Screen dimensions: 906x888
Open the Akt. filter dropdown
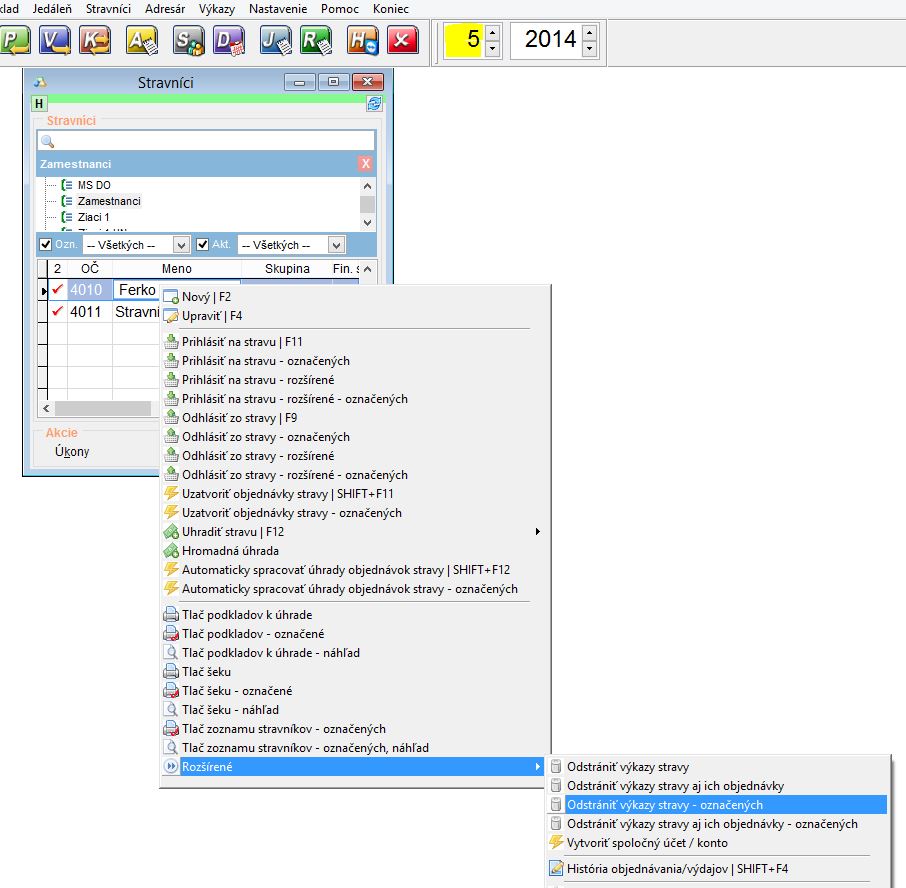(x=336, y=245)
